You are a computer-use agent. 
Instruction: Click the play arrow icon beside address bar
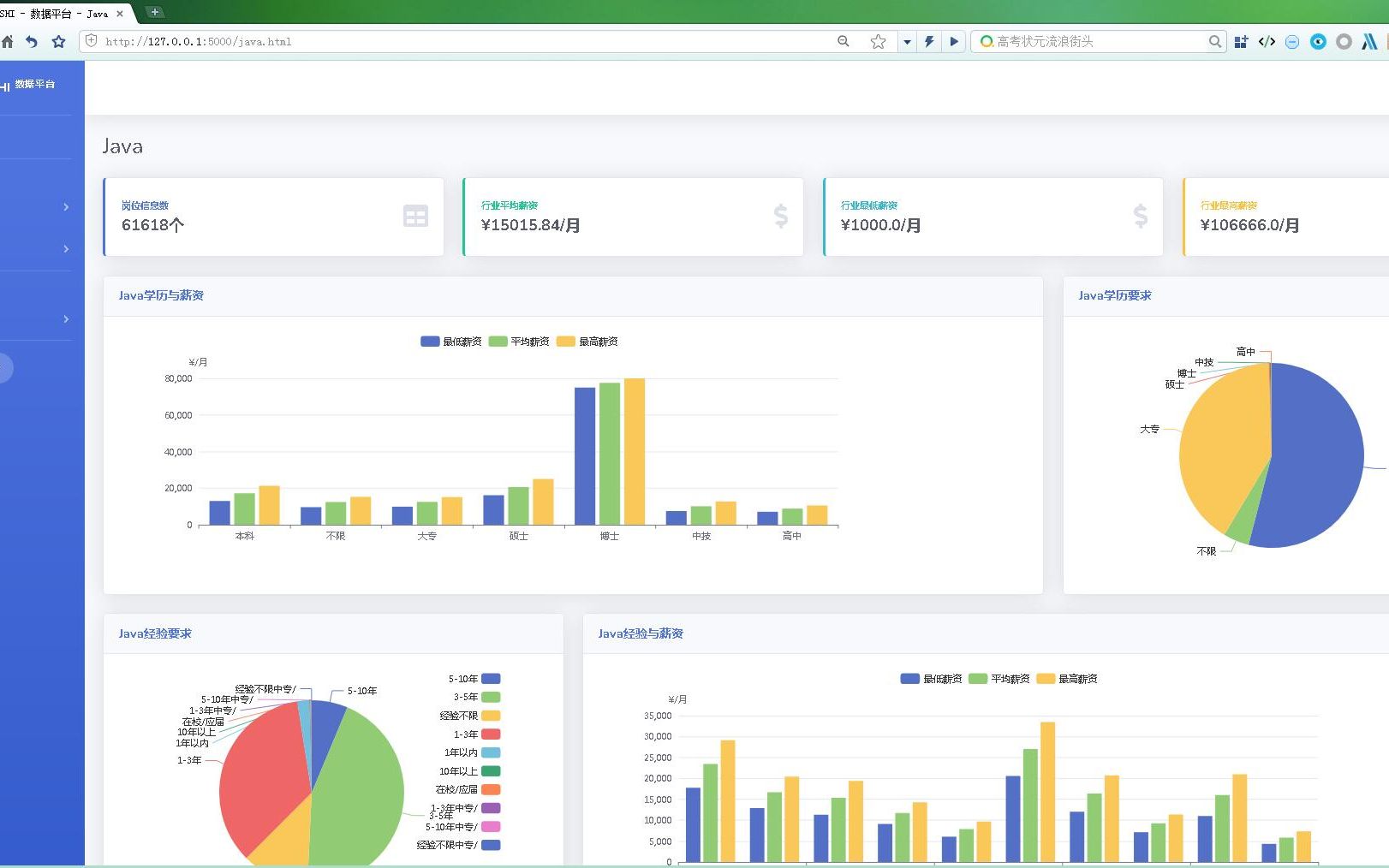tap(954, 41)
